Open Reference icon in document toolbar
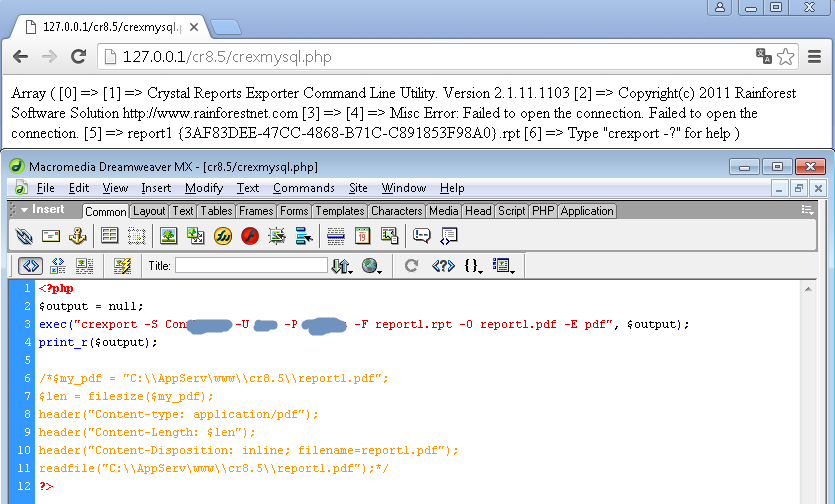This screenshot has width=835, height=504. (443, 265)
